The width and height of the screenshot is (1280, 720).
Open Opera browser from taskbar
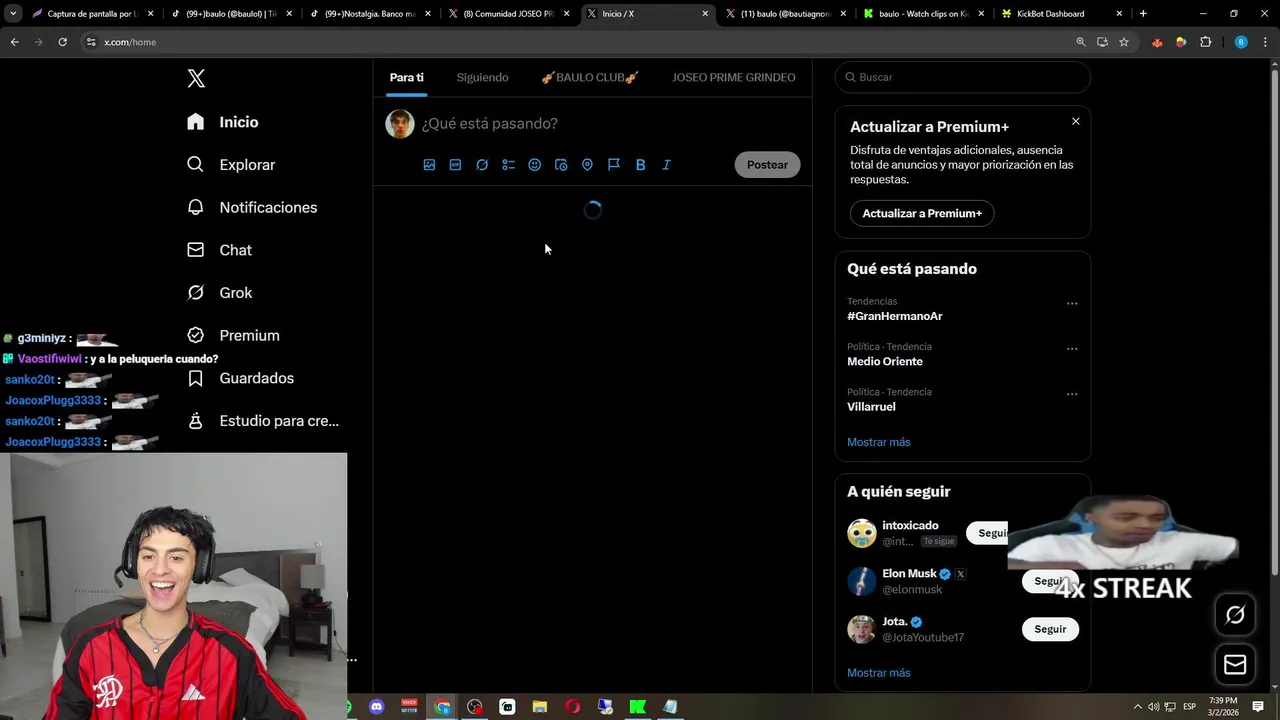(x=573, y=707)
